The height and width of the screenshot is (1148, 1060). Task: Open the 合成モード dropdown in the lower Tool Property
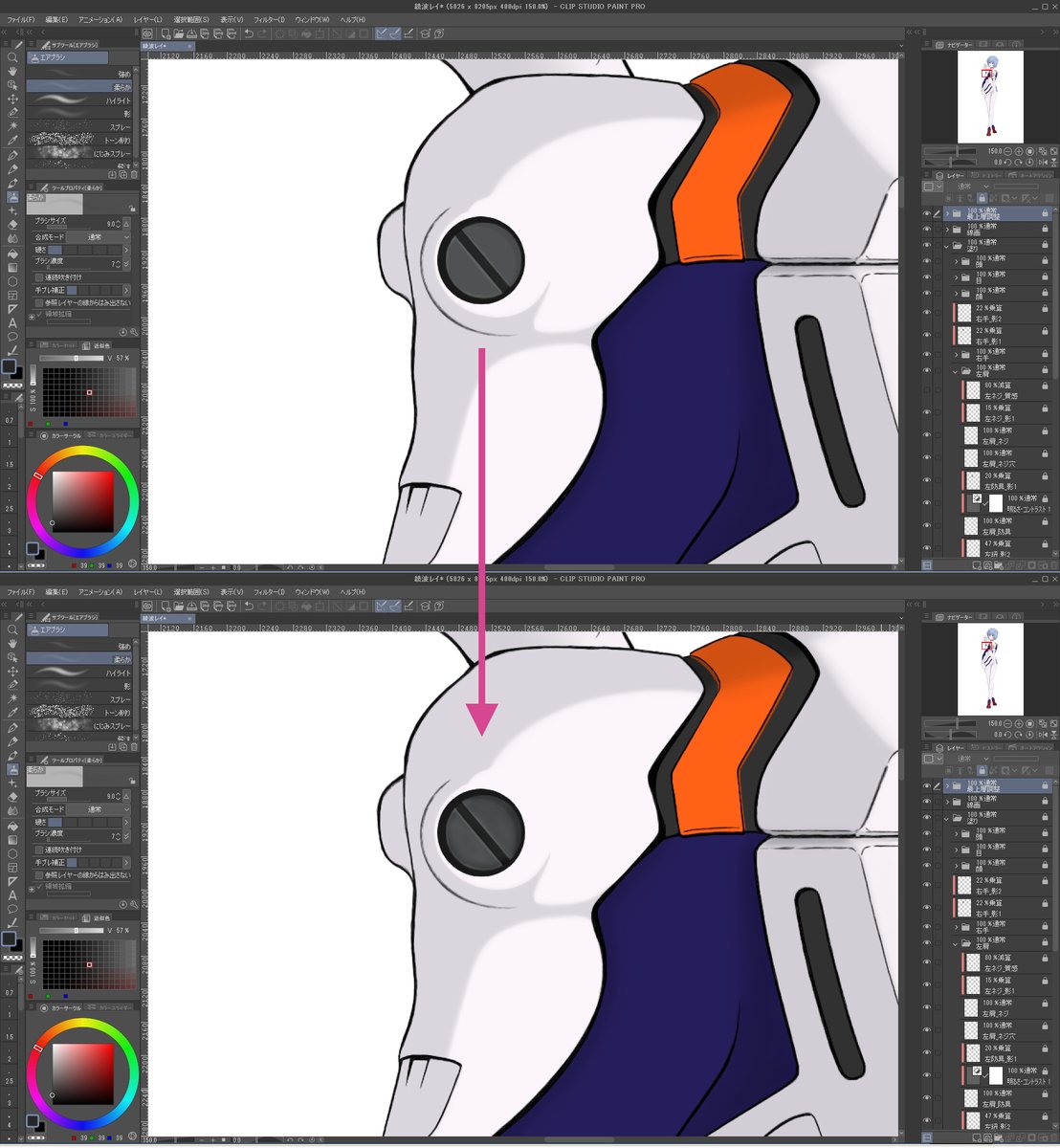pyautogui.click(x=97, y=809)
